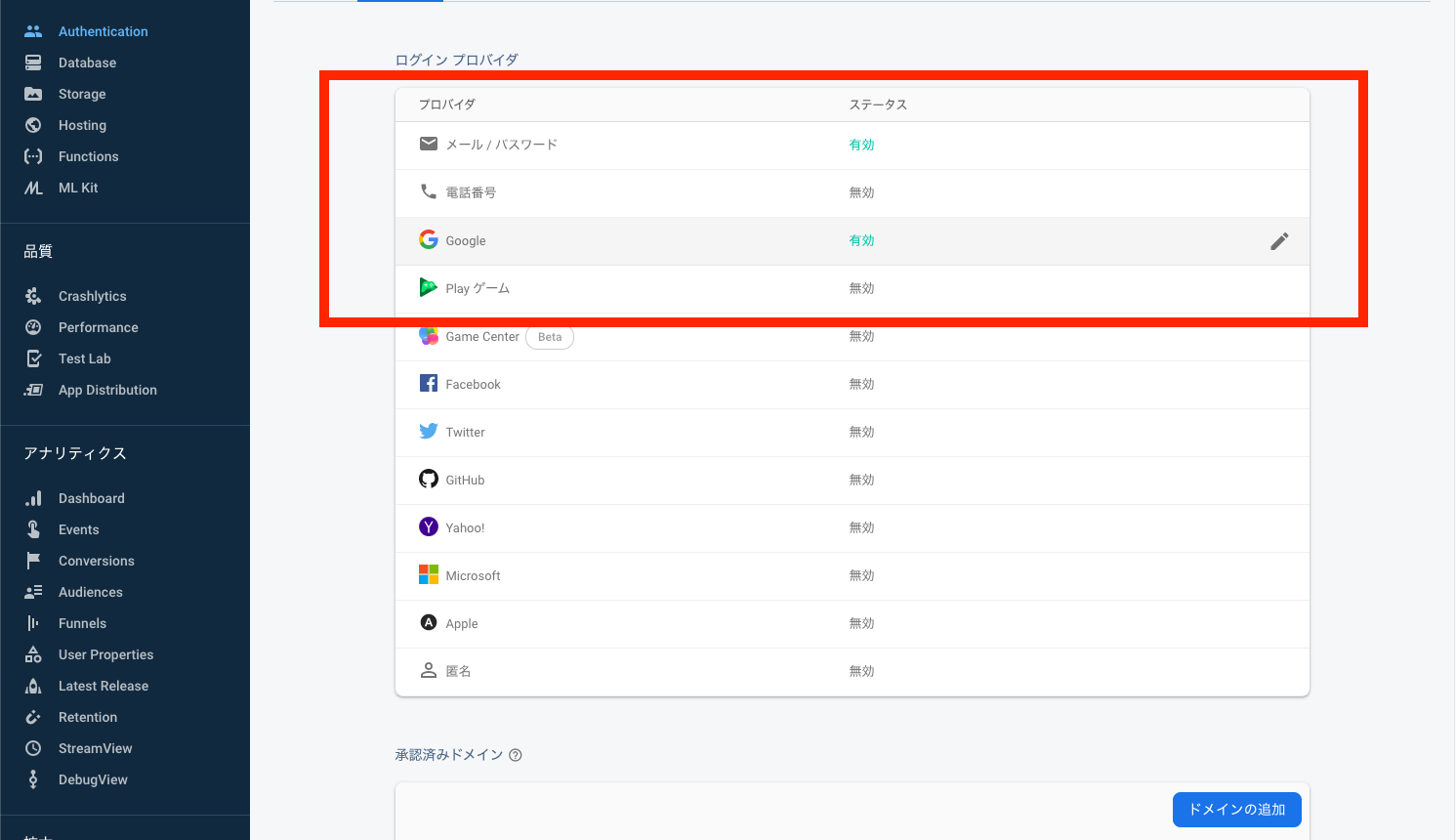1456x840 pixels.
Task: Click the Microsoft logo icon
Action: point(429,575)
